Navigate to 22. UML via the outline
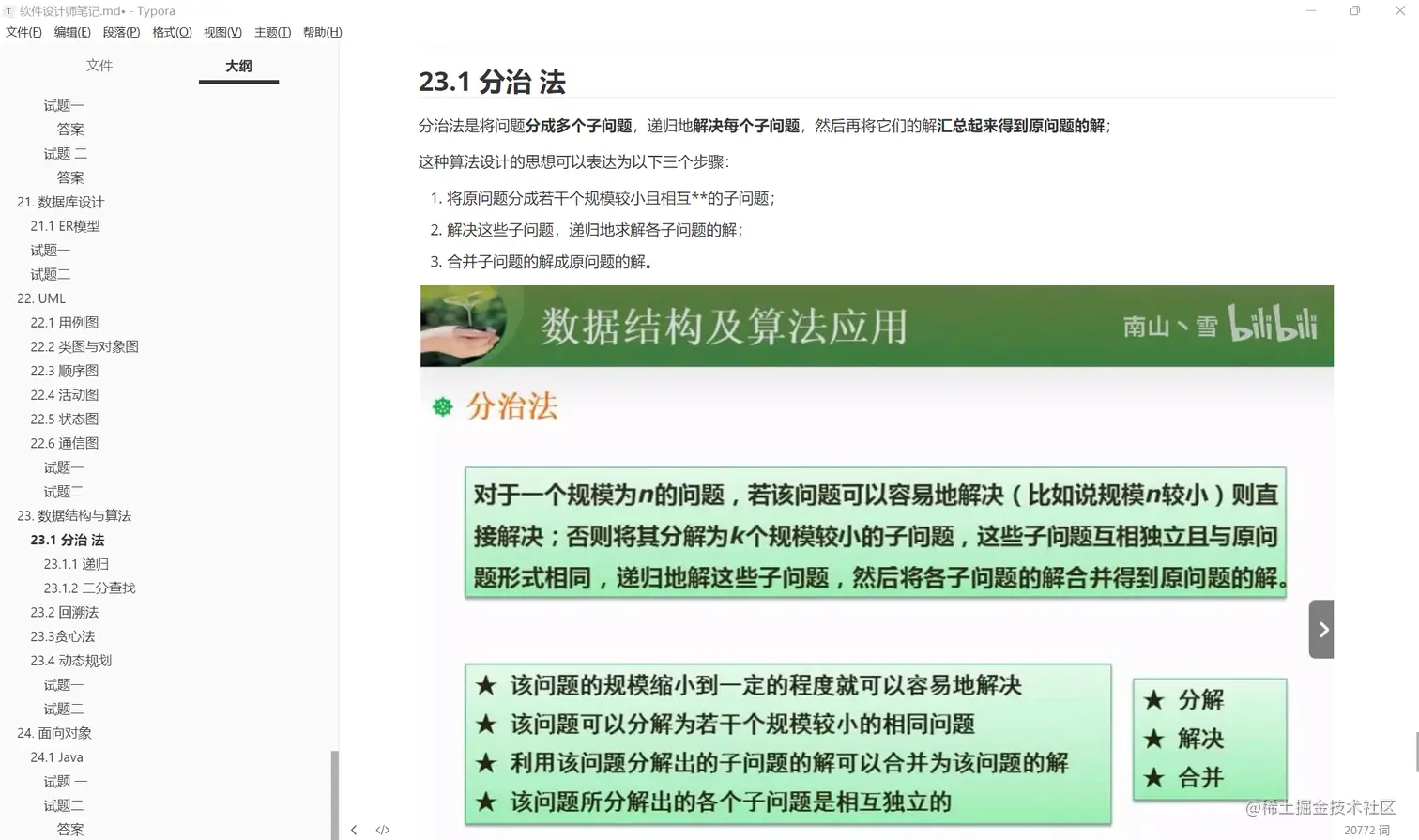1419x840 pixels. [41, 298]
